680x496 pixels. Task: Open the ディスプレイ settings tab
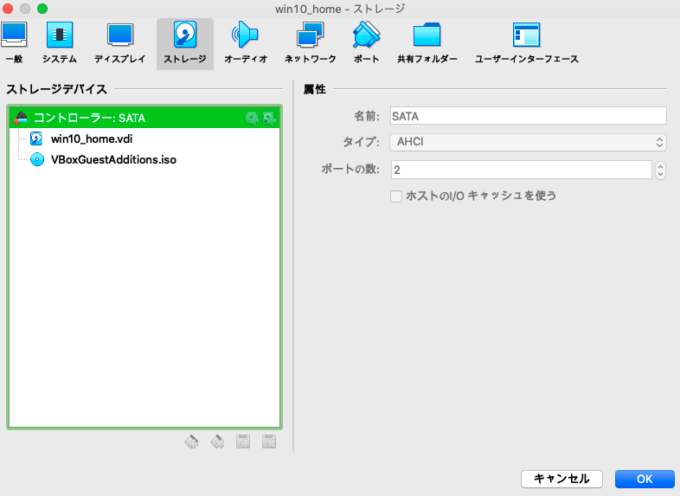120,43
